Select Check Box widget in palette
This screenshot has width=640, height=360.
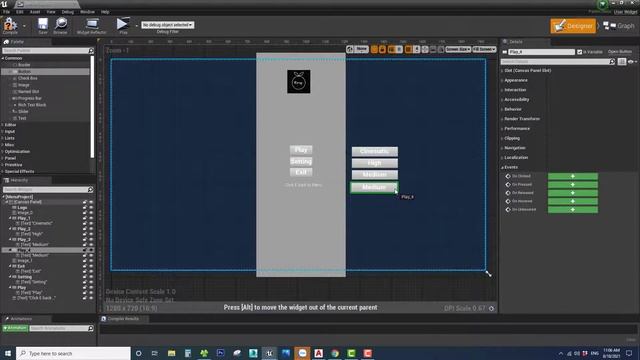point(27,78)
